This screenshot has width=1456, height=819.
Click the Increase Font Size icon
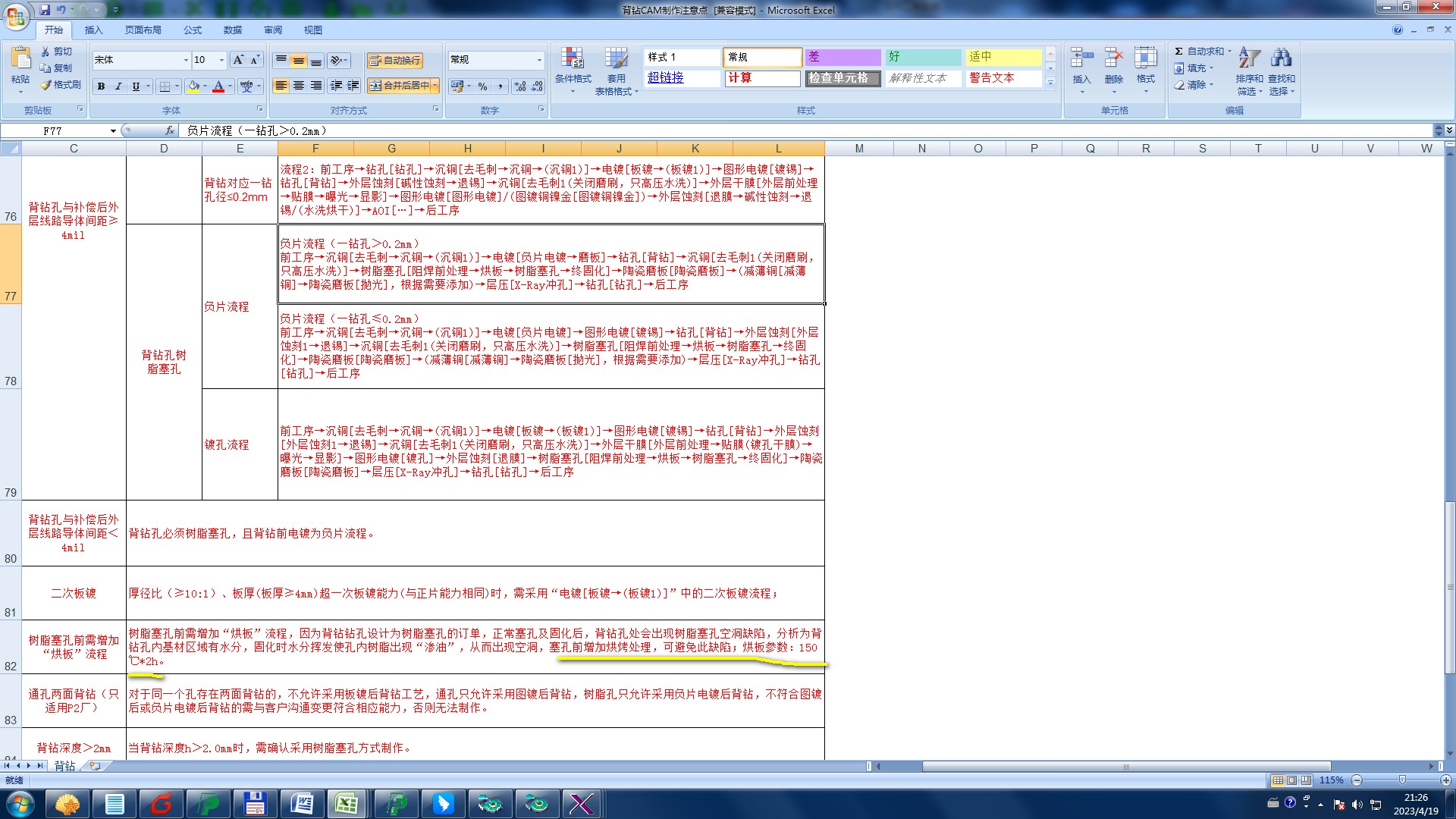238,60
